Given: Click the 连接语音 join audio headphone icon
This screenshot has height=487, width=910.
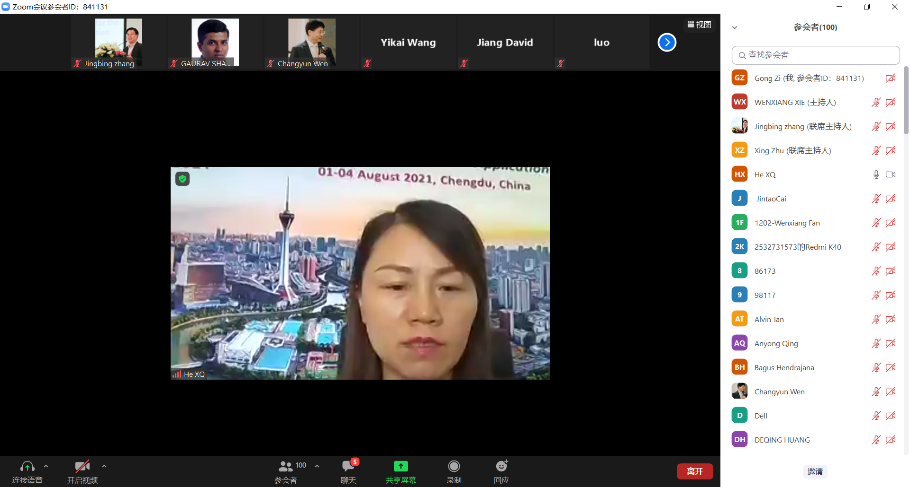Looking at the screenshot, I should 27,466.
